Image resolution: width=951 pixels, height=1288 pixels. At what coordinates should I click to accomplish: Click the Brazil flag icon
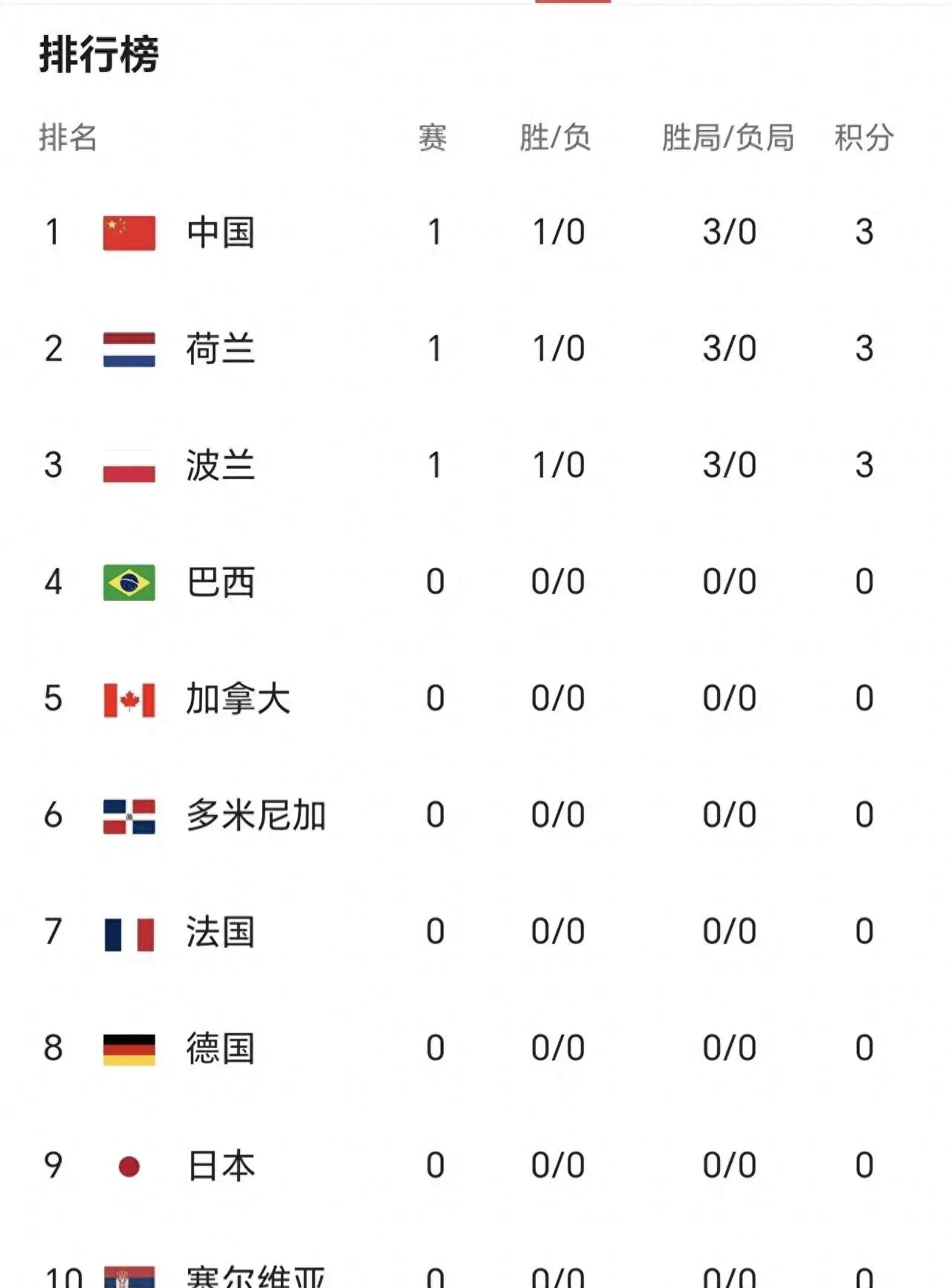(x=129, y=582)
